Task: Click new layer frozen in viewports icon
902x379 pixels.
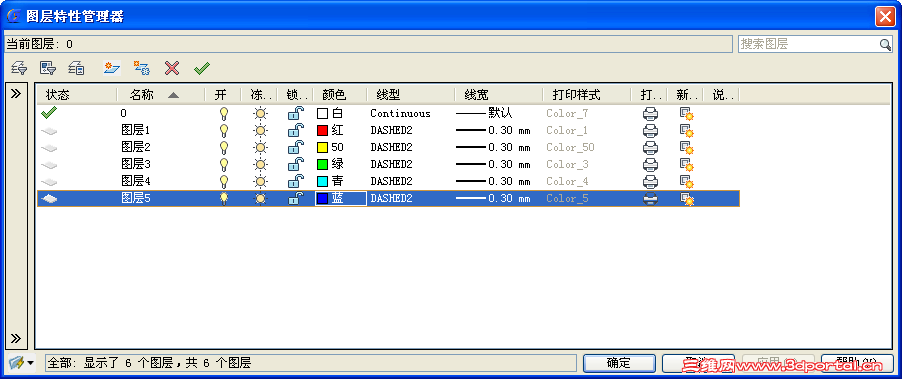Action: tap(142, 68)
